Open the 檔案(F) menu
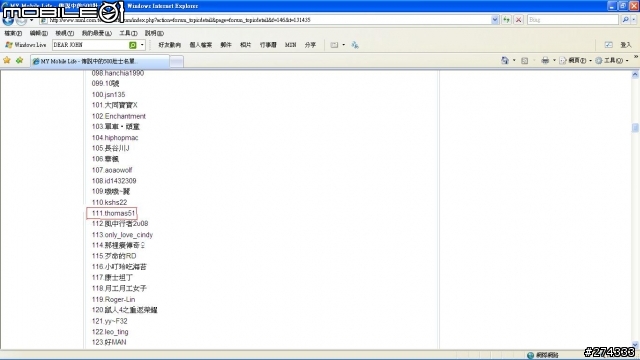640x360 pixels. pyautogui.click(x=13, y=33)
